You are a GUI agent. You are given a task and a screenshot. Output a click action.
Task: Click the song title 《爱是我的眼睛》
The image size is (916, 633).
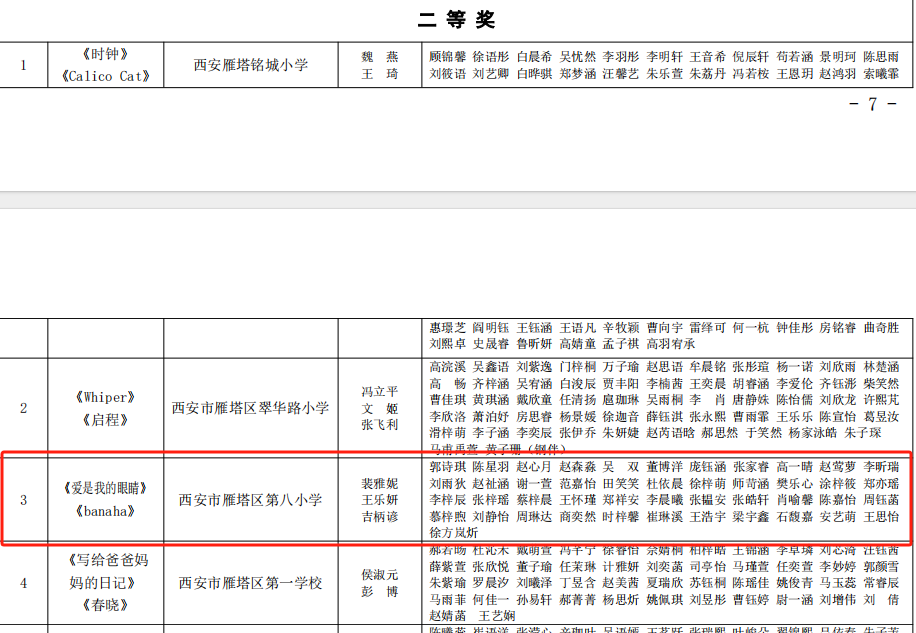coord(105,488)
